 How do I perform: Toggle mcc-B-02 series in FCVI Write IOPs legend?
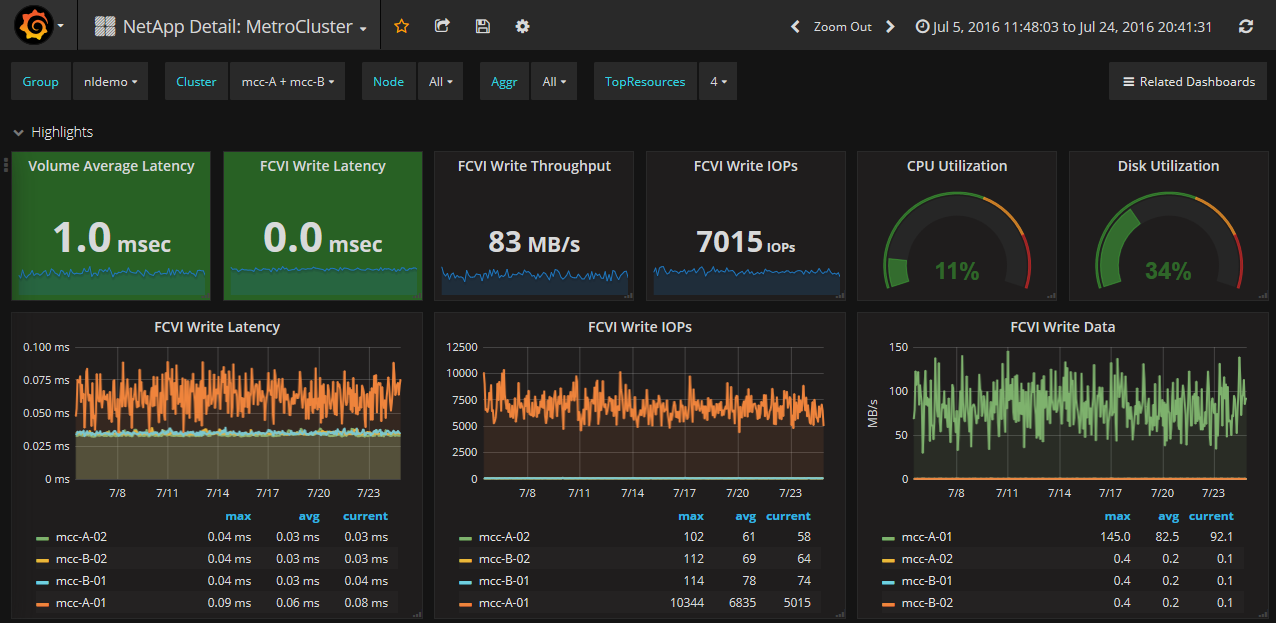(x=504, y=559)
